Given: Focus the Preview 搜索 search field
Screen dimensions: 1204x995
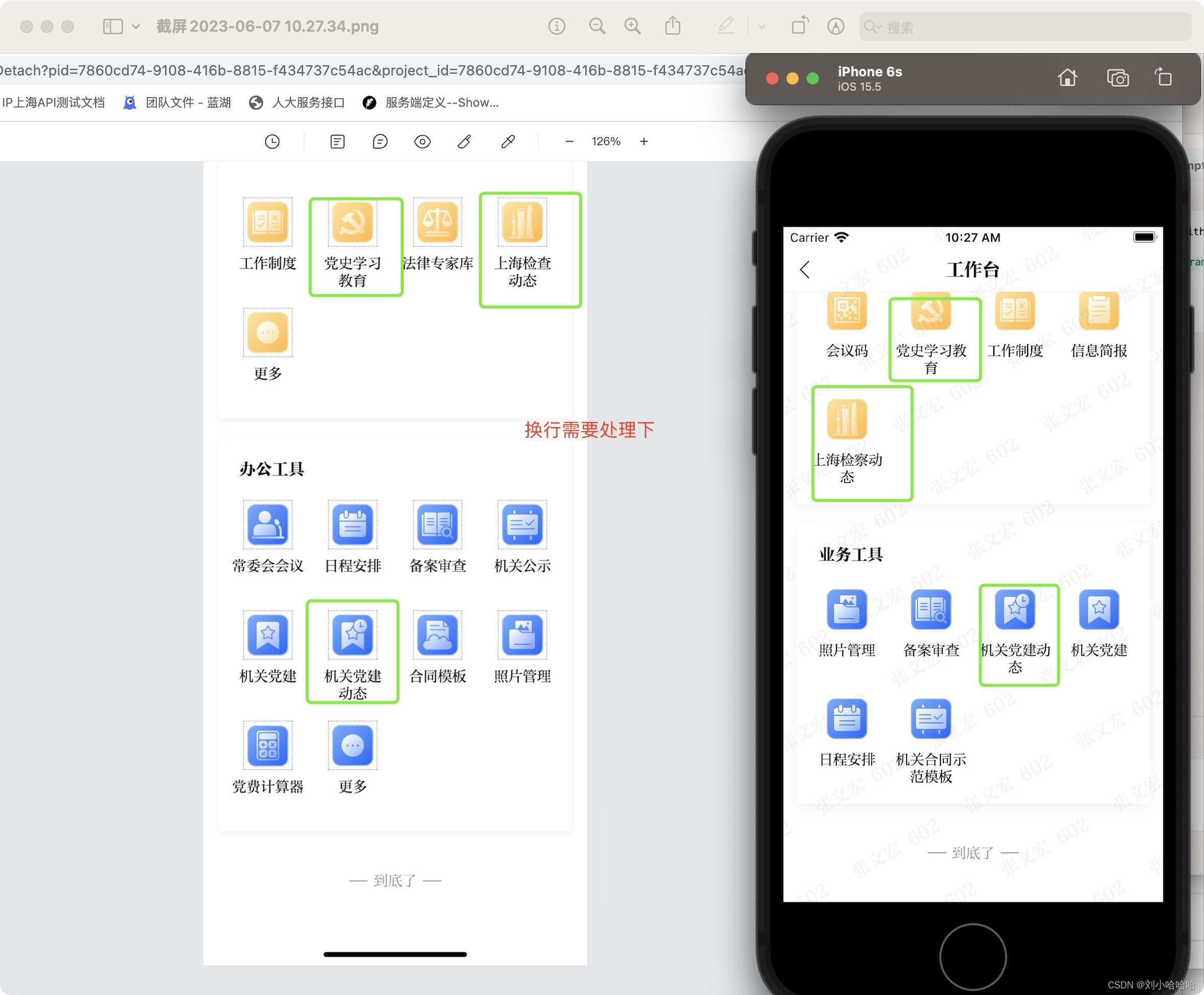Looking at the screenshot, I should pos(1025,27).
